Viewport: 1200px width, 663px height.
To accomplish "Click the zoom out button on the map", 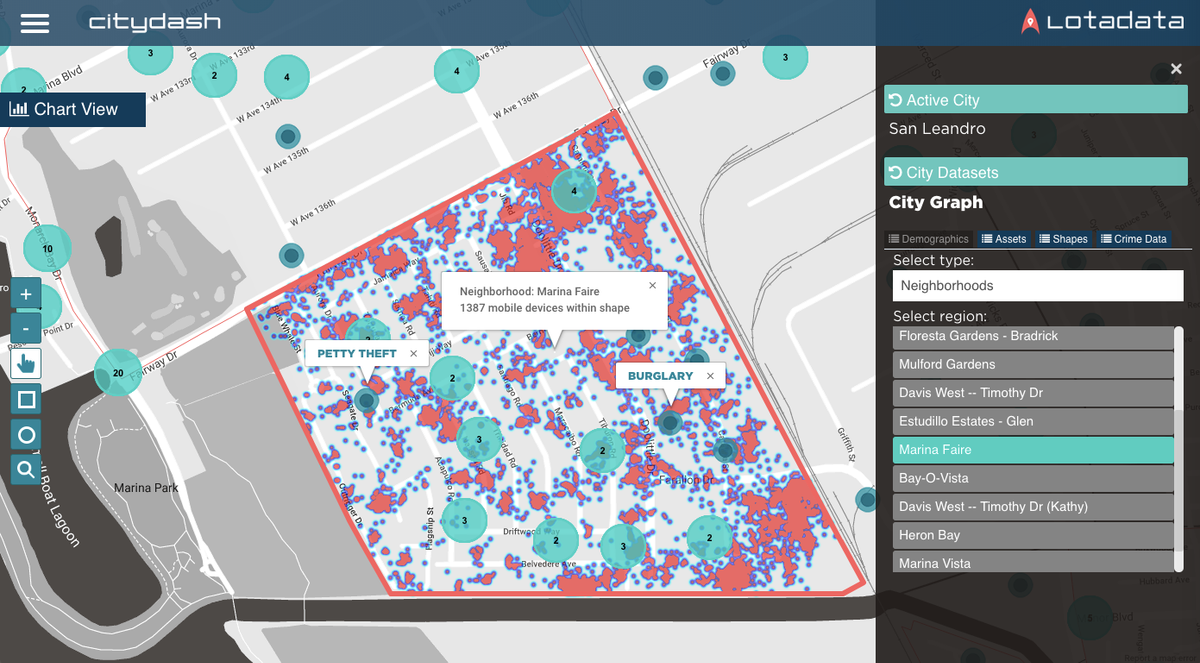I will pyautogui.click(x=25, y=328).
